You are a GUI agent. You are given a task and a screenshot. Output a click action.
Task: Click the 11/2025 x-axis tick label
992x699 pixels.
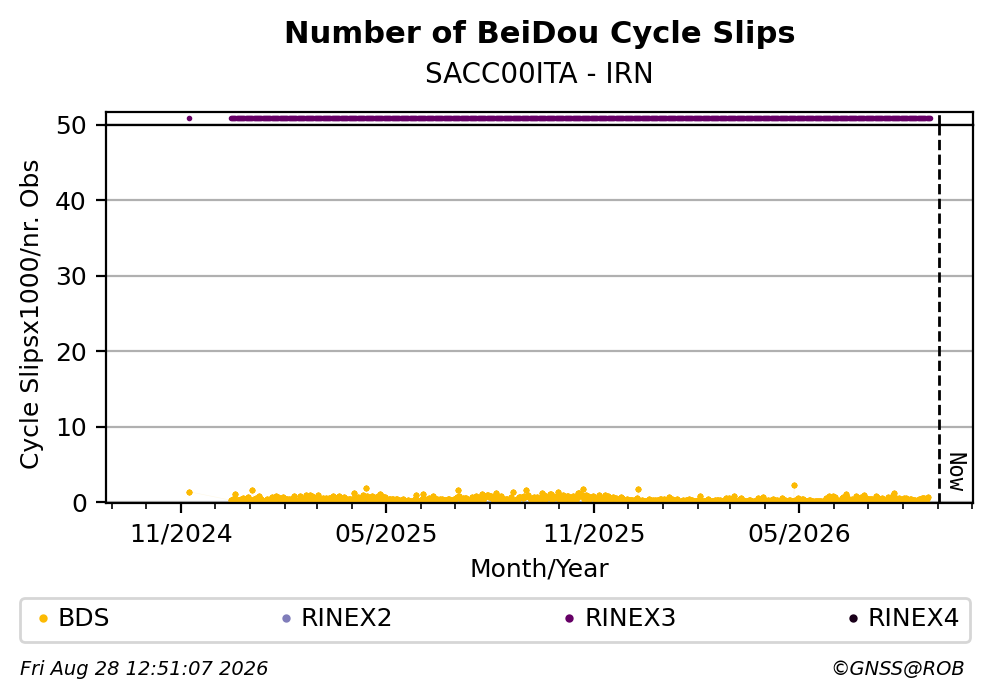click(594, 534)
